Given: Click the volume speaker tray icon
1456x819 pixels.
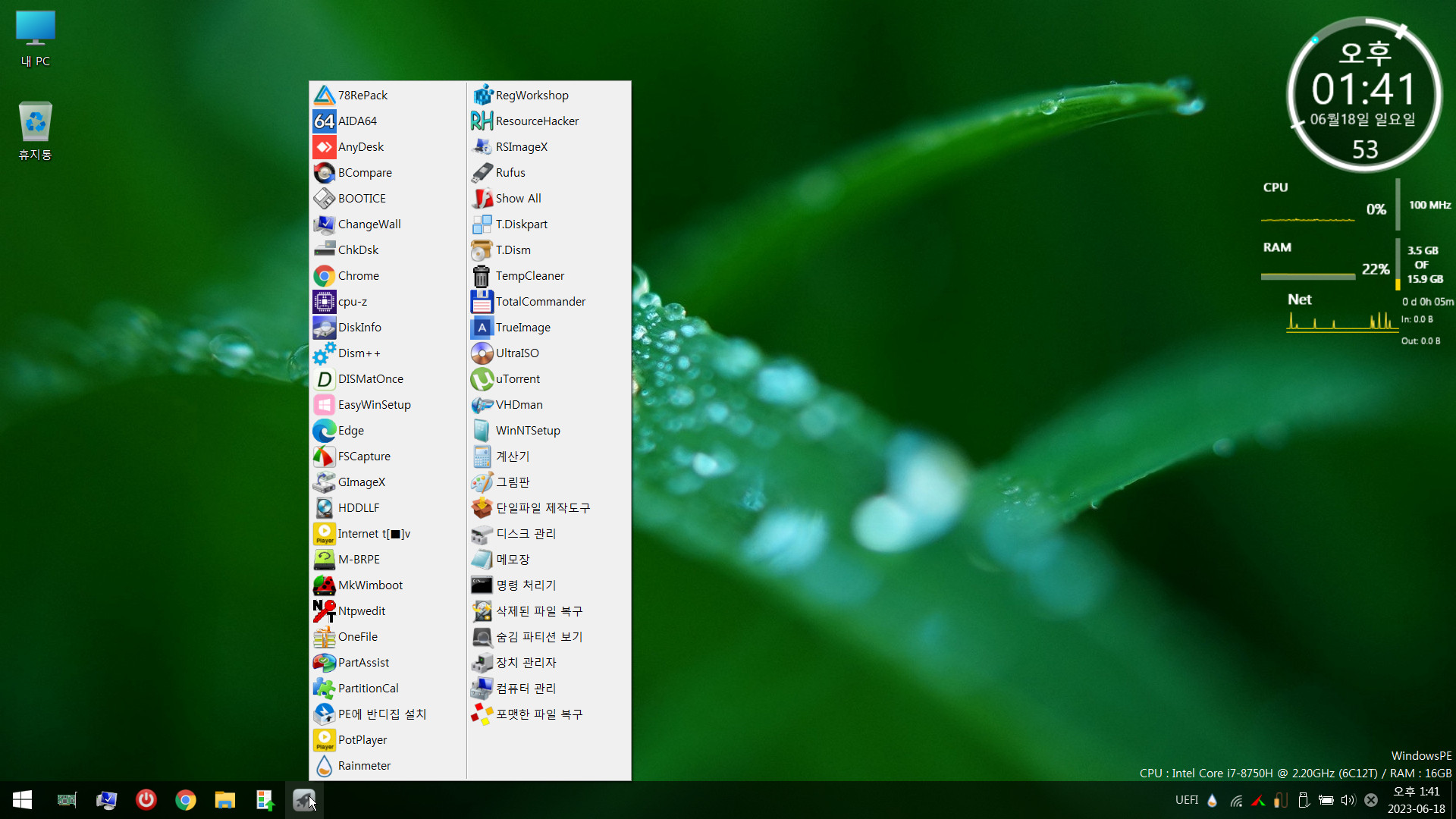Looking at the screenshot, I should click(x=1348, y=800).
